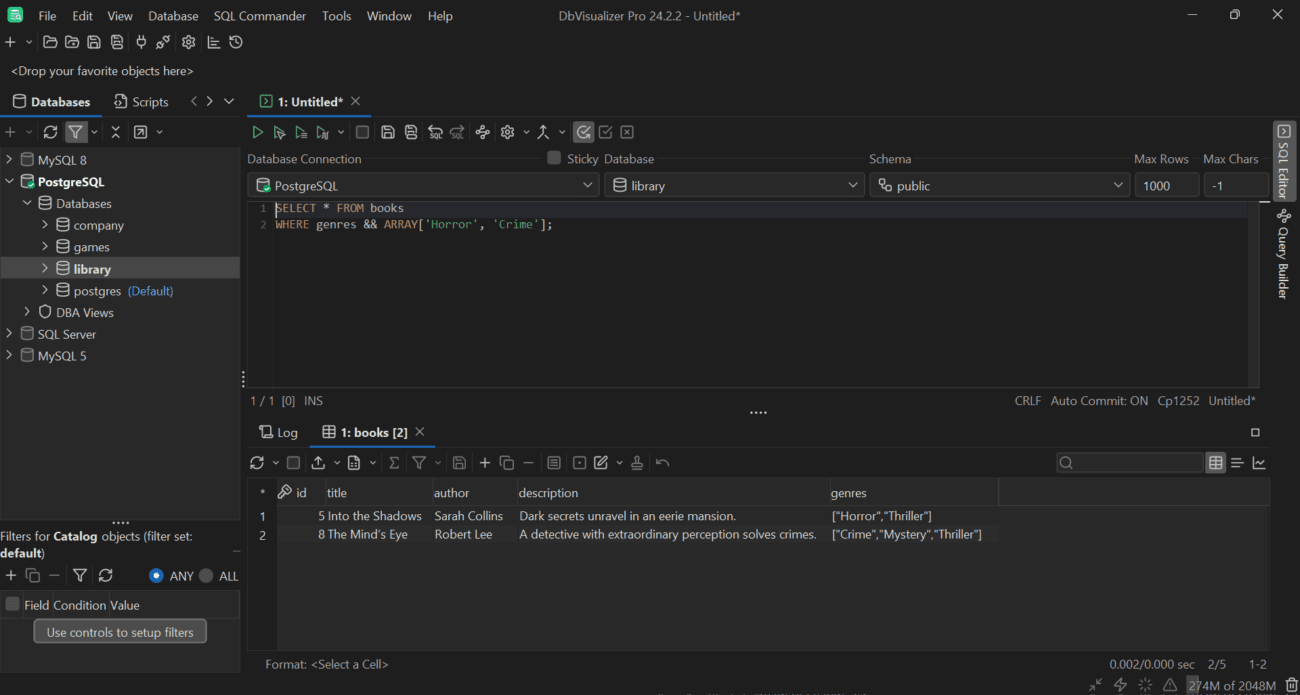Click the Export grid icon in results toolbar
The width and height of the screenshot is (1300, 695).
point(320,462)
